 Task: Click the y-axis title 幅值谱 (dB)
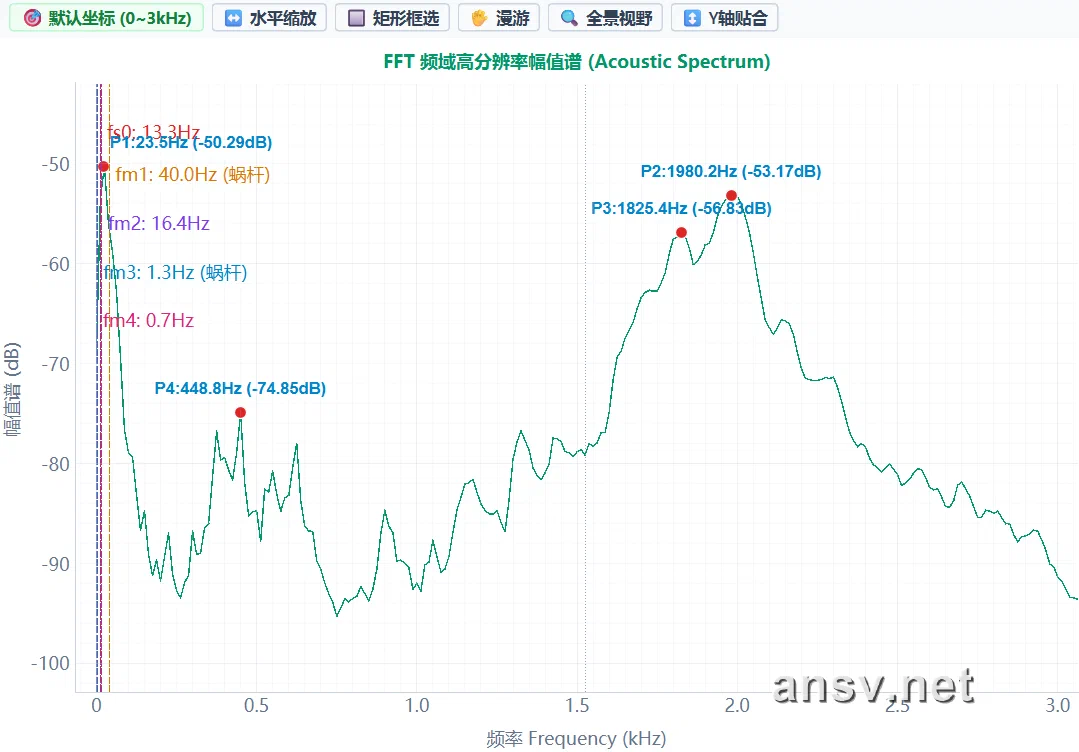click(12, 389)
